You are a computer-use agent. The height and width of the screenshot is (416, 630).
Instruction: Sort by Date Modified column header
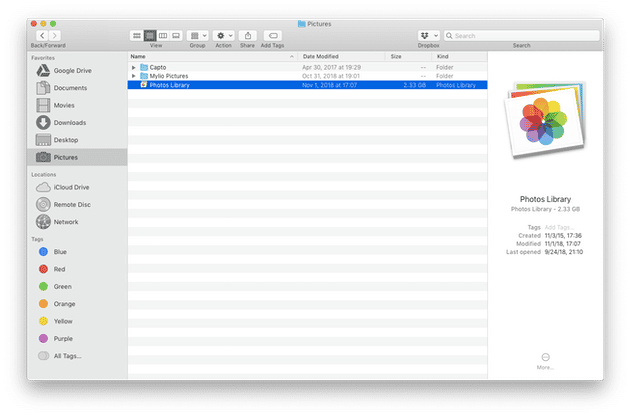[342, 56]
